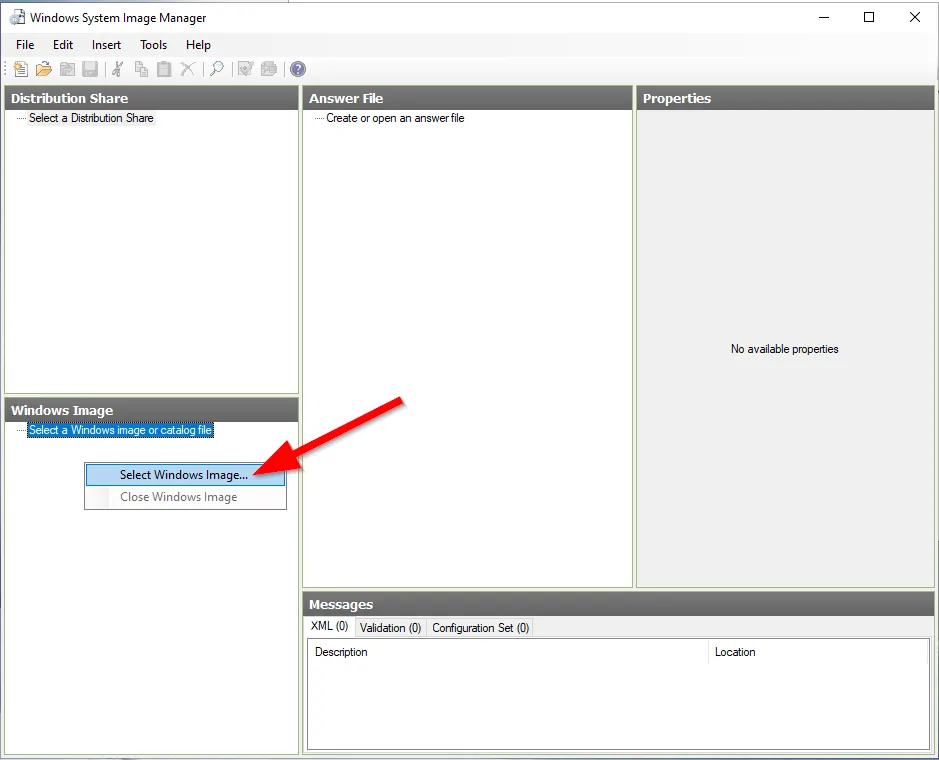
Task: Open the Tools menu
Action: click(x=153, y=45)
